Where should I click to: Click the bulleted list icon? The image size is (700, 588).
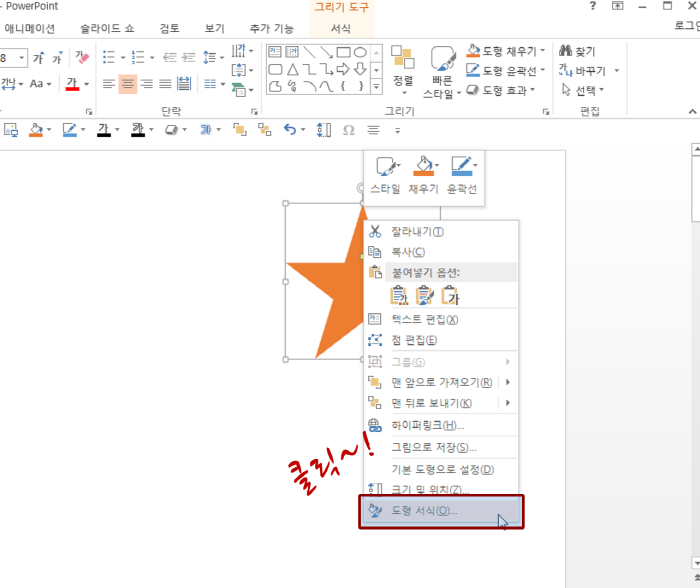point(108,57)
